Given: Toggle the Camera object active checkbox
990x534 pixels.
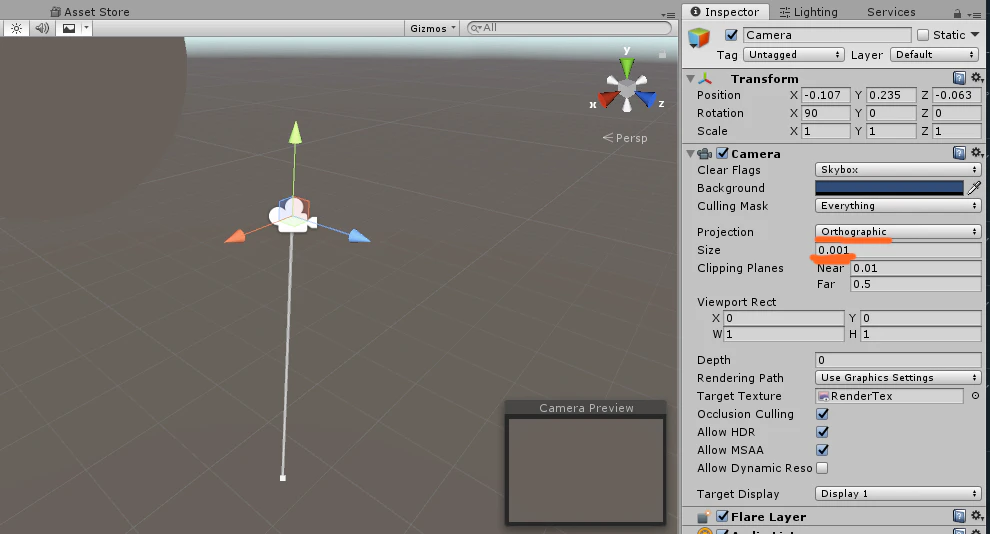Looking at the screenshot, I should pyautogui.click(x=731, y=35).
